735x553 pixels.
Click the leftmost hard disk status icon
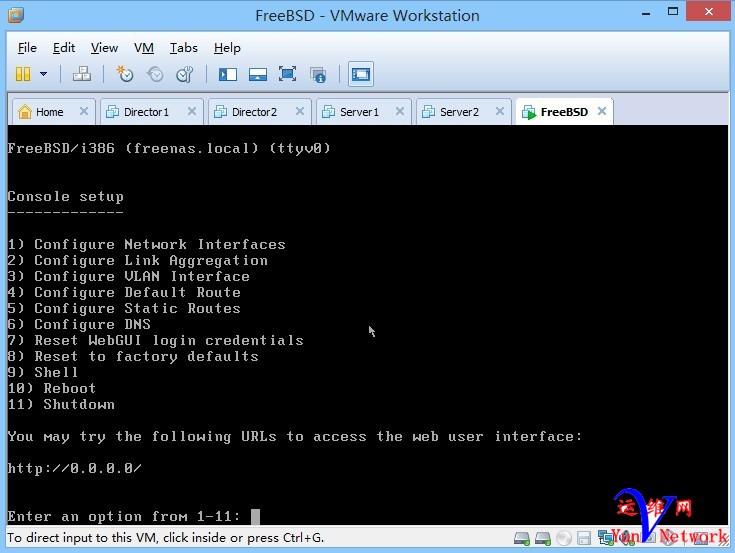pos(522,538)
